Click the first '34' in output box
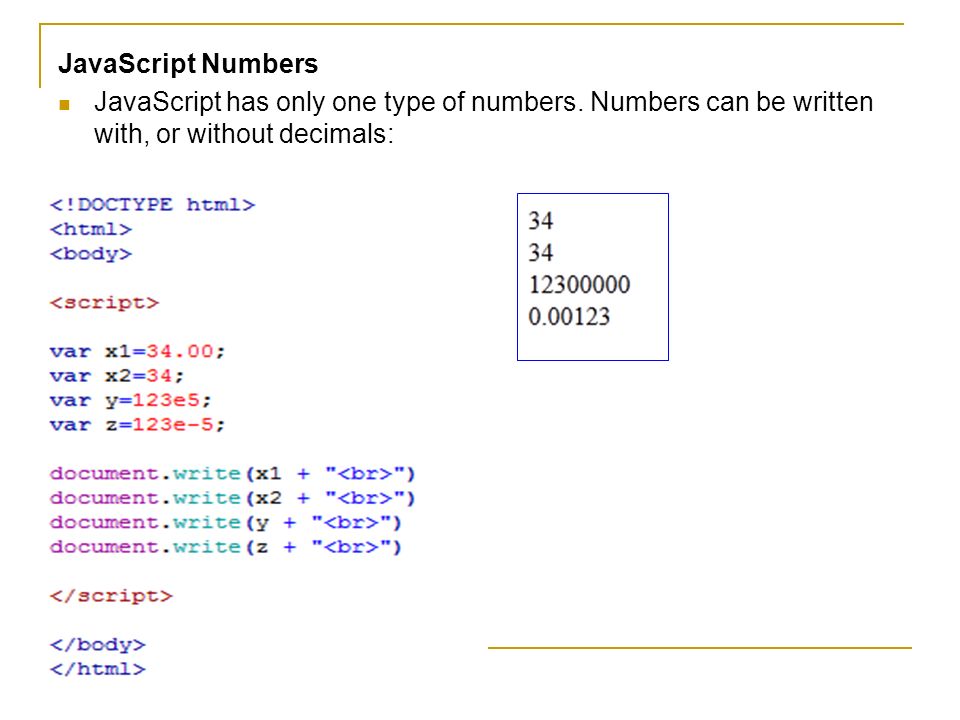960x720 pixels. tap(541, 221)
